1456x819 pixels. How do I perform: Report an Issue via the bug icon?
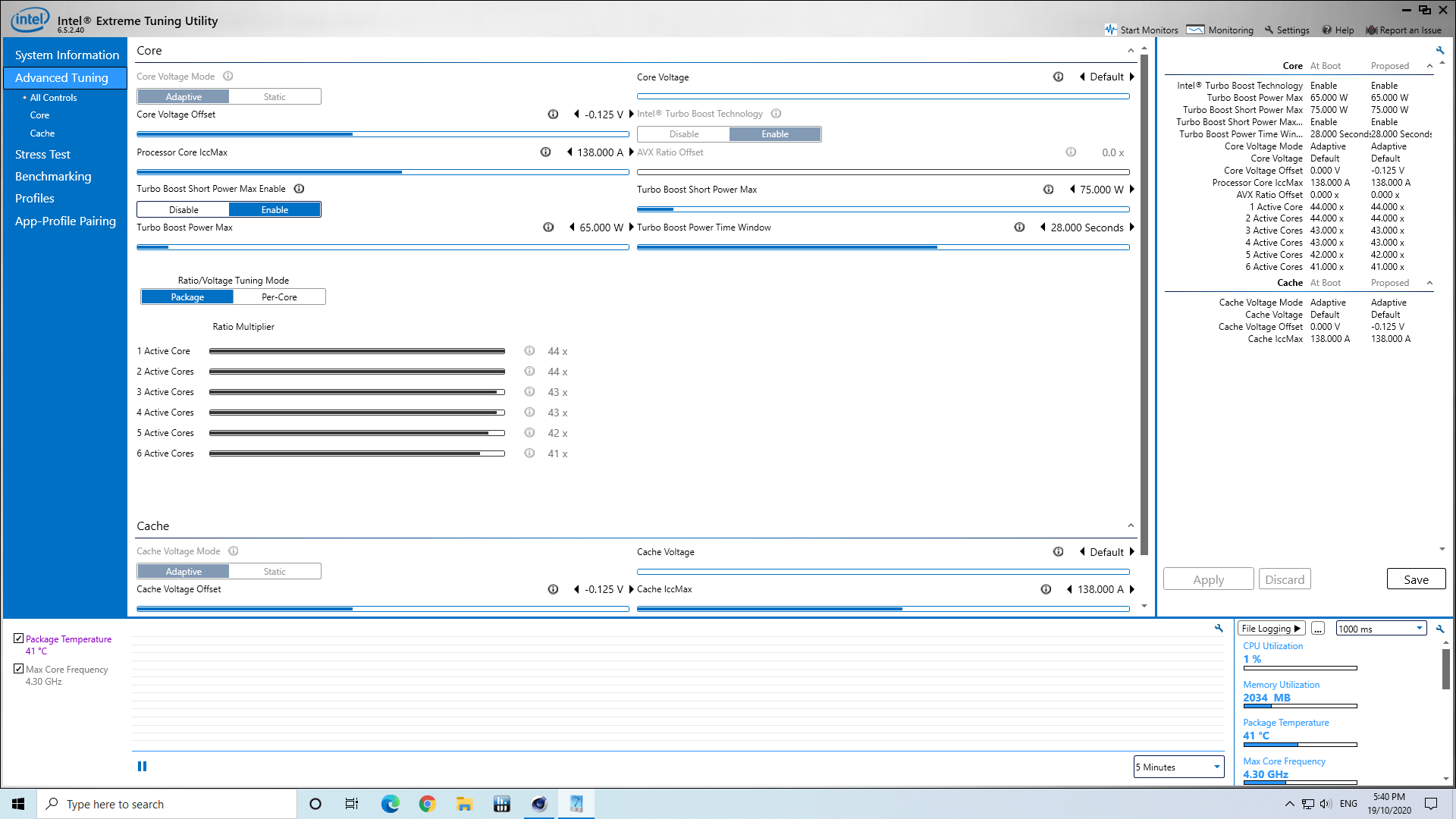(1404, 30)
